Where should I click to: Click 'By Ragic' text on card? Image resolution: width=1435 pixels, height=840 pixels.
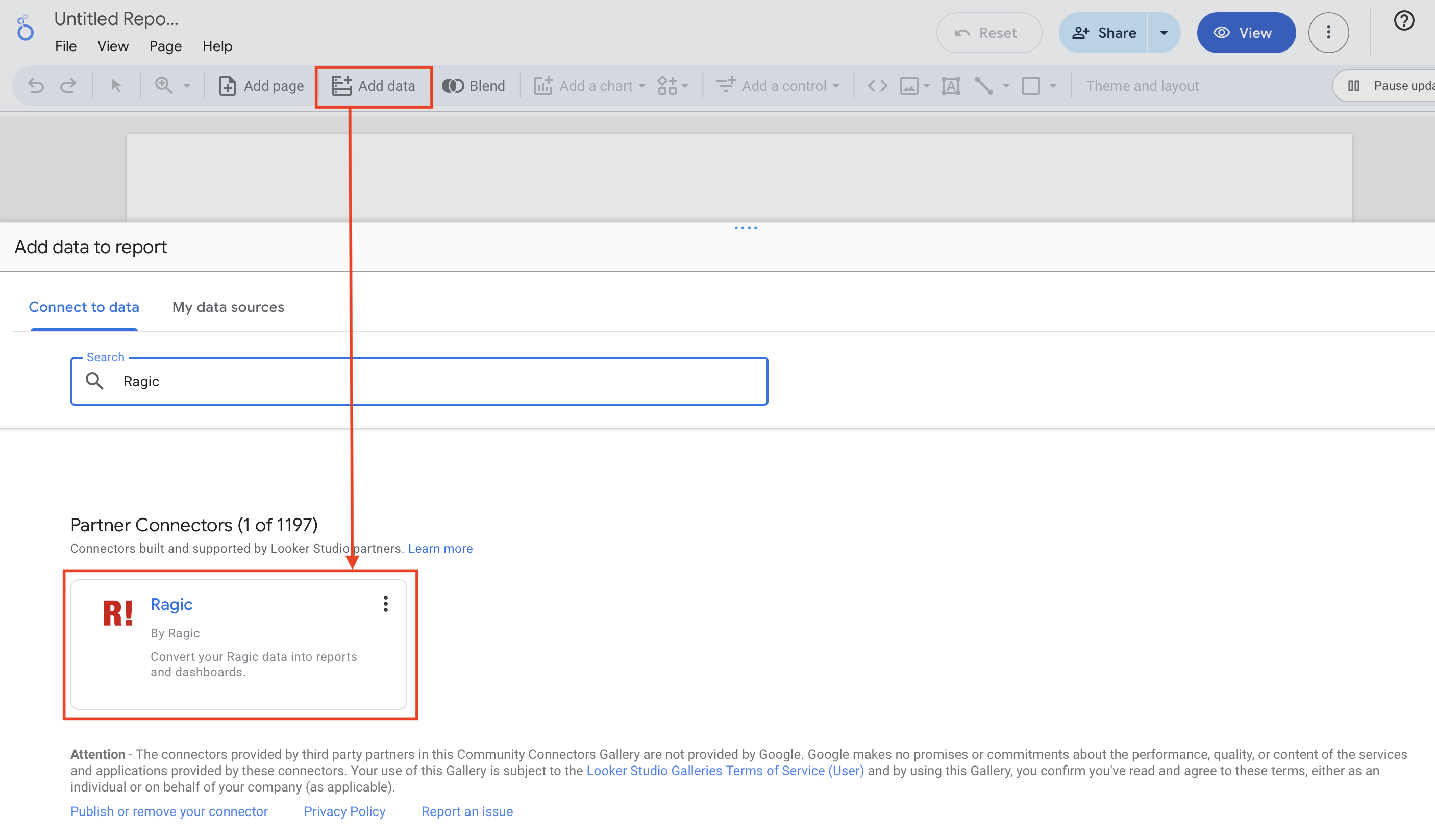175,633
